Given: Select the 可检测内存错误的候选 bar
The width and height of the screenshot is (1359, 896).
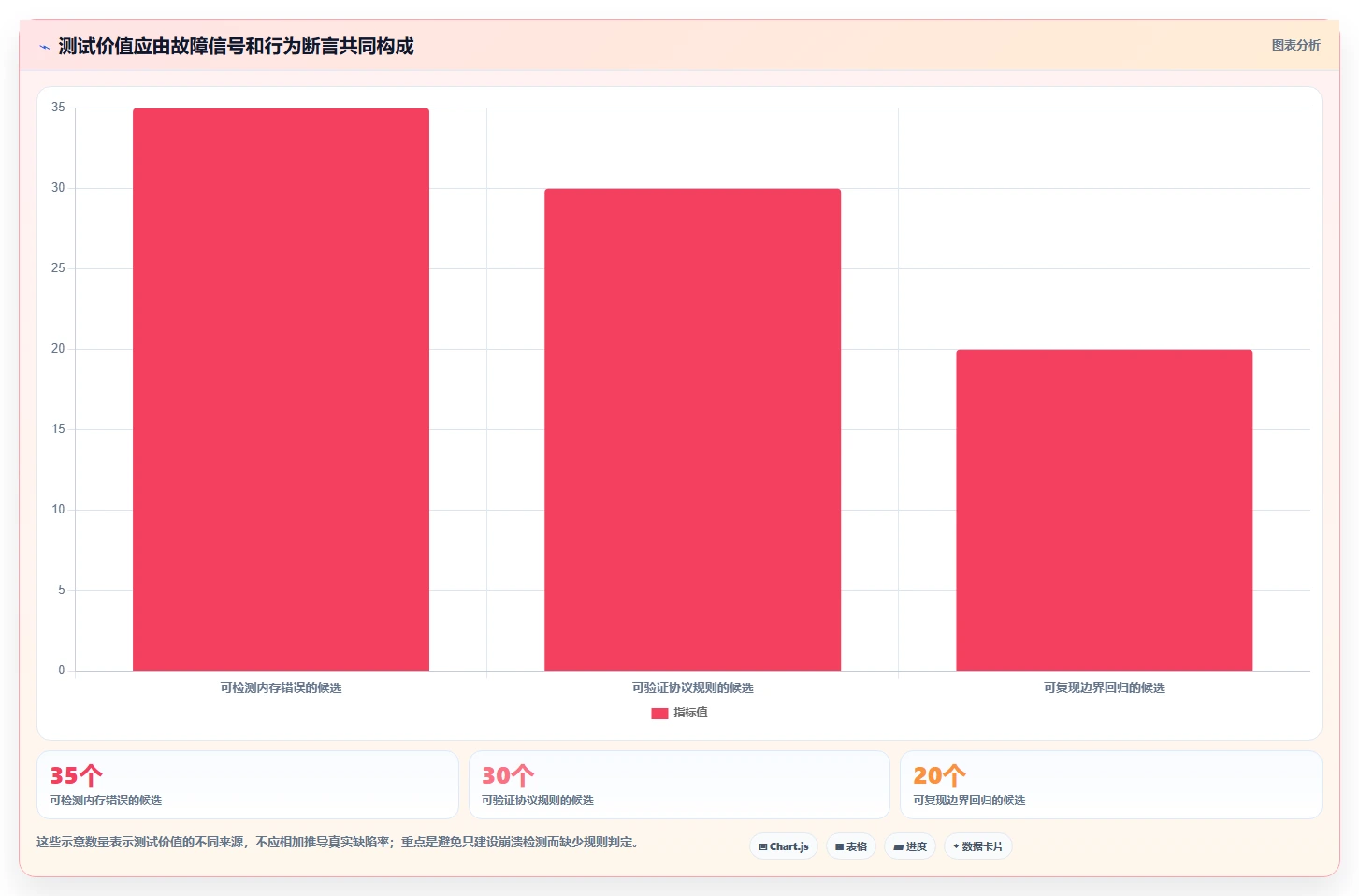Looking at the screenshot, I should pos(281,389).
